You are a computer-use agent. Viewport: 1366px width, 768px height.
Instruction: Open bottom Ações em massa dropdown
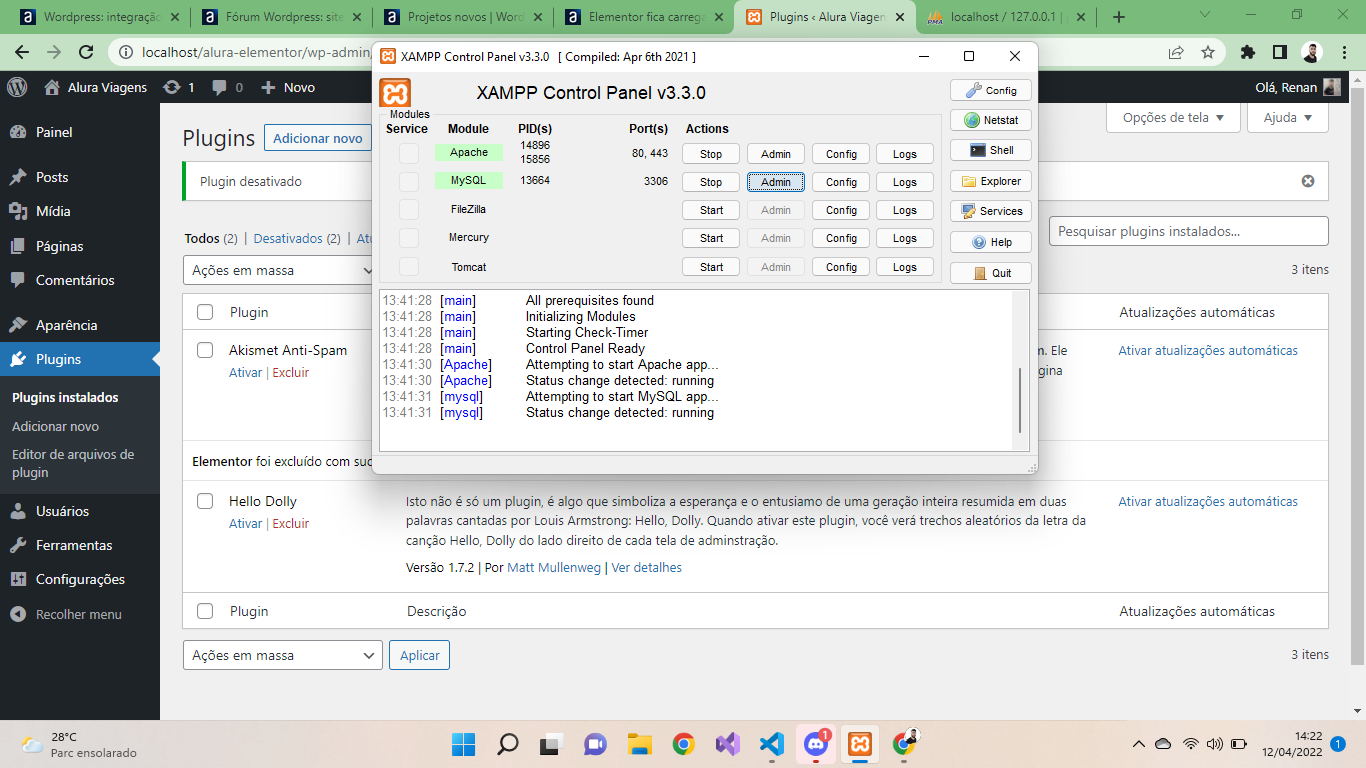282,655
